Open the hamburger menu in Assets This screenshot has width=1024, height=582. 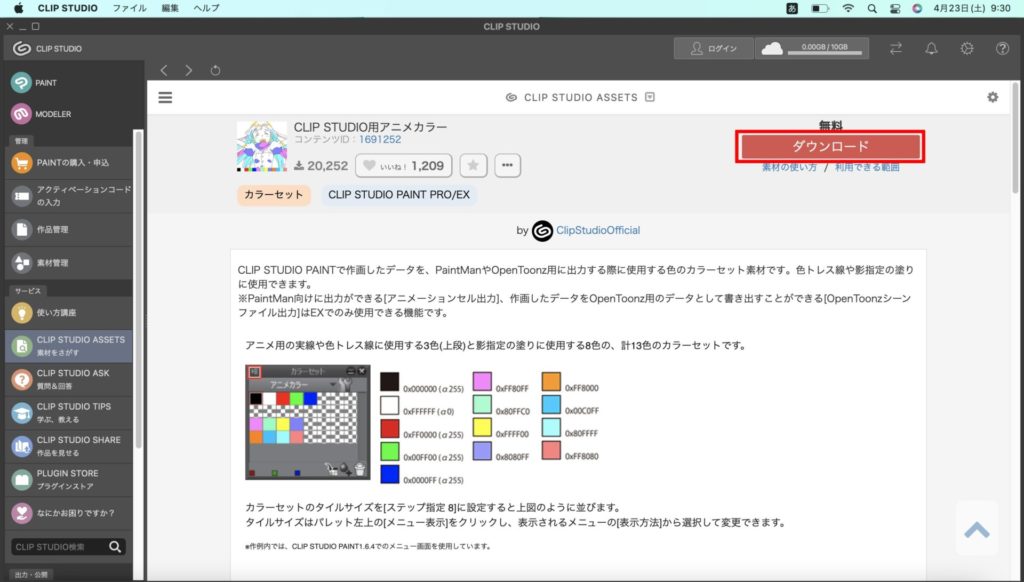166,97
